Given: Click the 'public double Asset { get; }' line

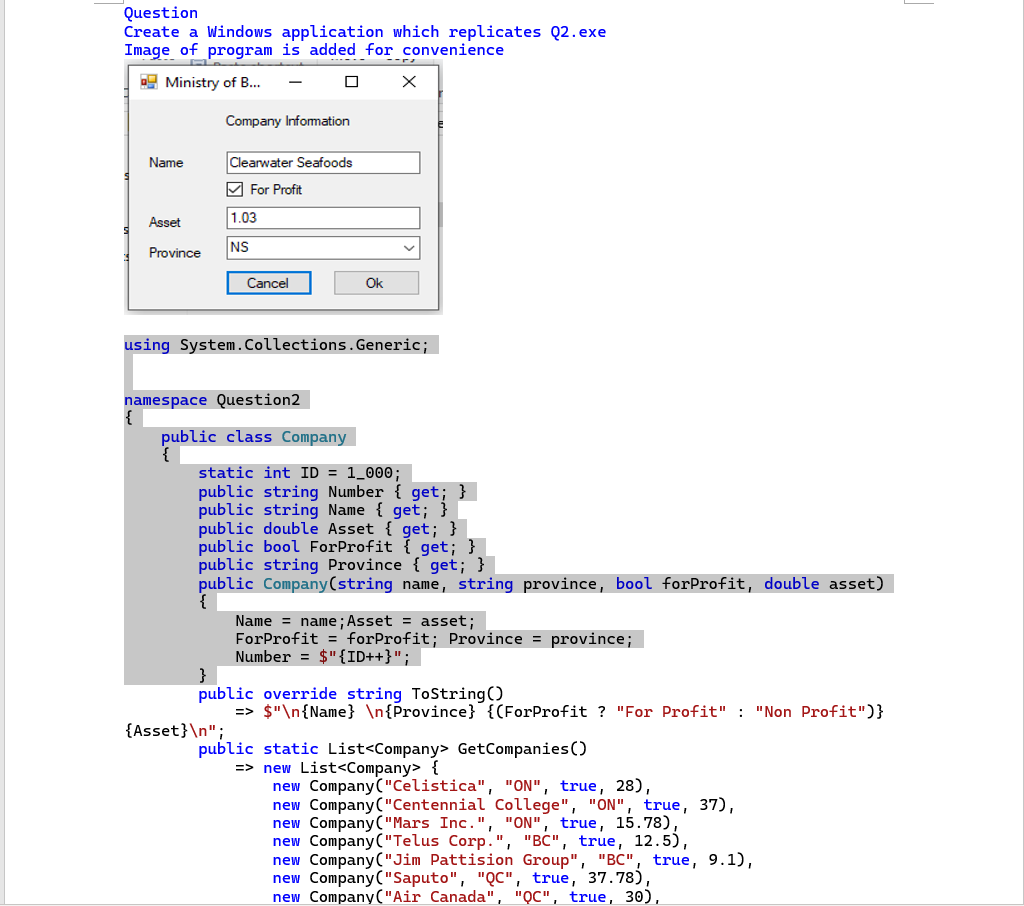Looking at the screenshot, I should click(328, 528).
